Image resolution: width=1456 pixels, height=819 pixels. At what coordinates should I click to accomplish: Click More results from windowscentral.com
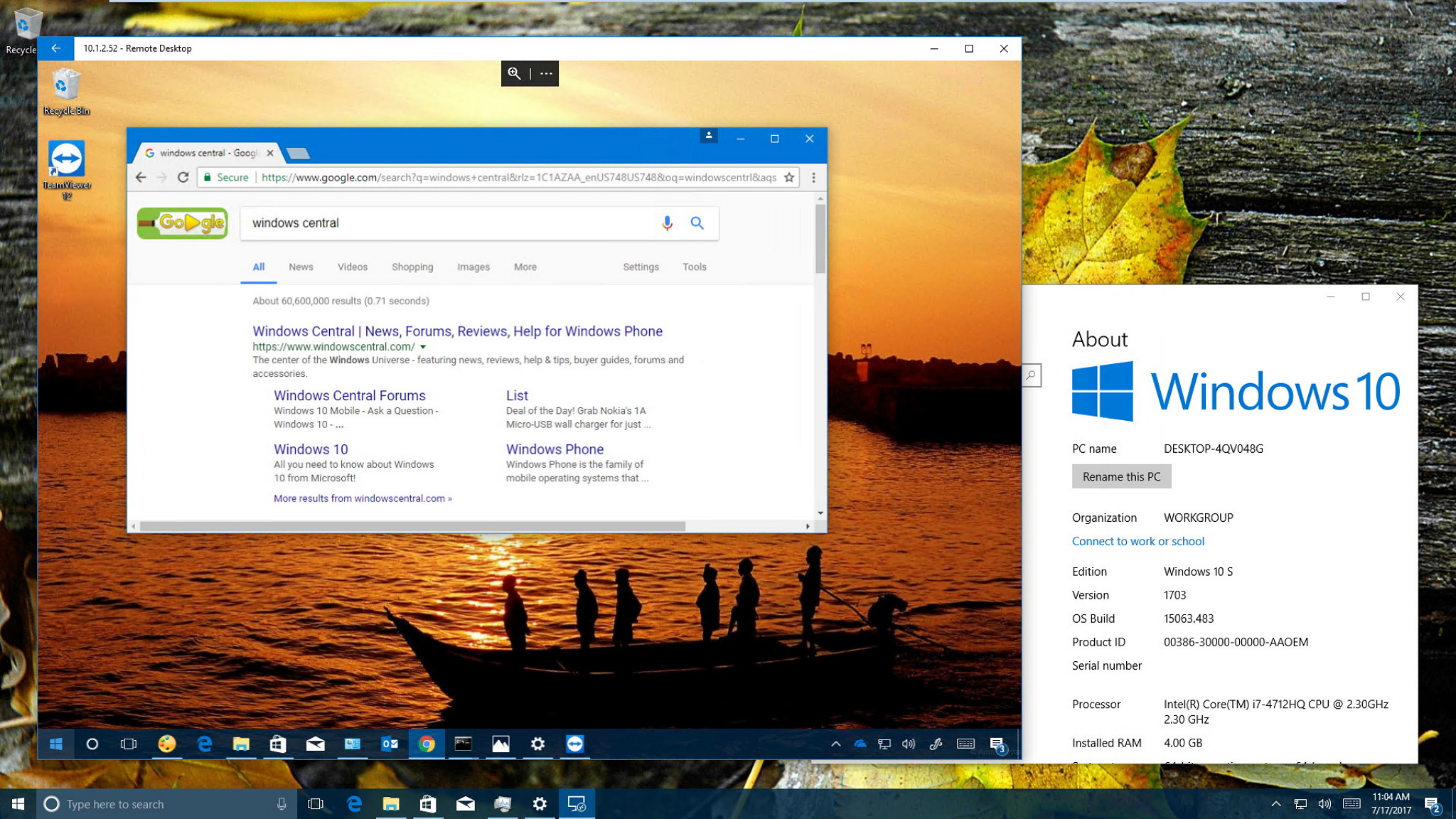pyautogui.click(x=363, y=498)
